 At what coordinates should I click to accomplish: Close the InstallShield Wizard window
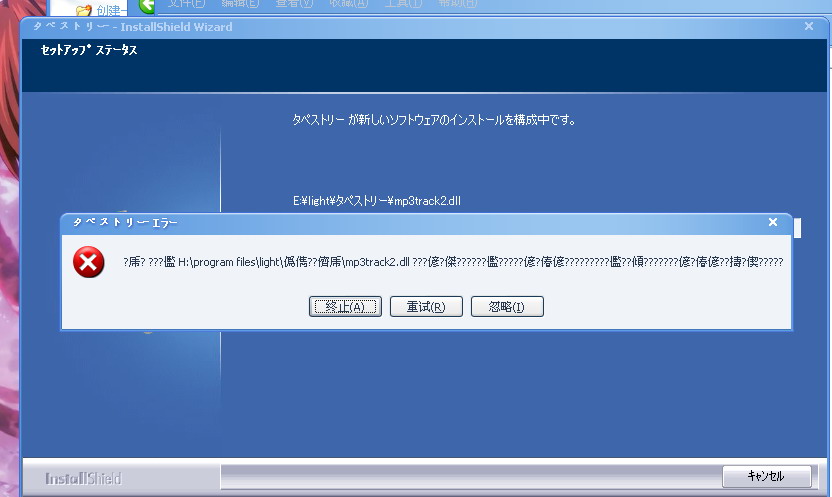click(809, 26)
